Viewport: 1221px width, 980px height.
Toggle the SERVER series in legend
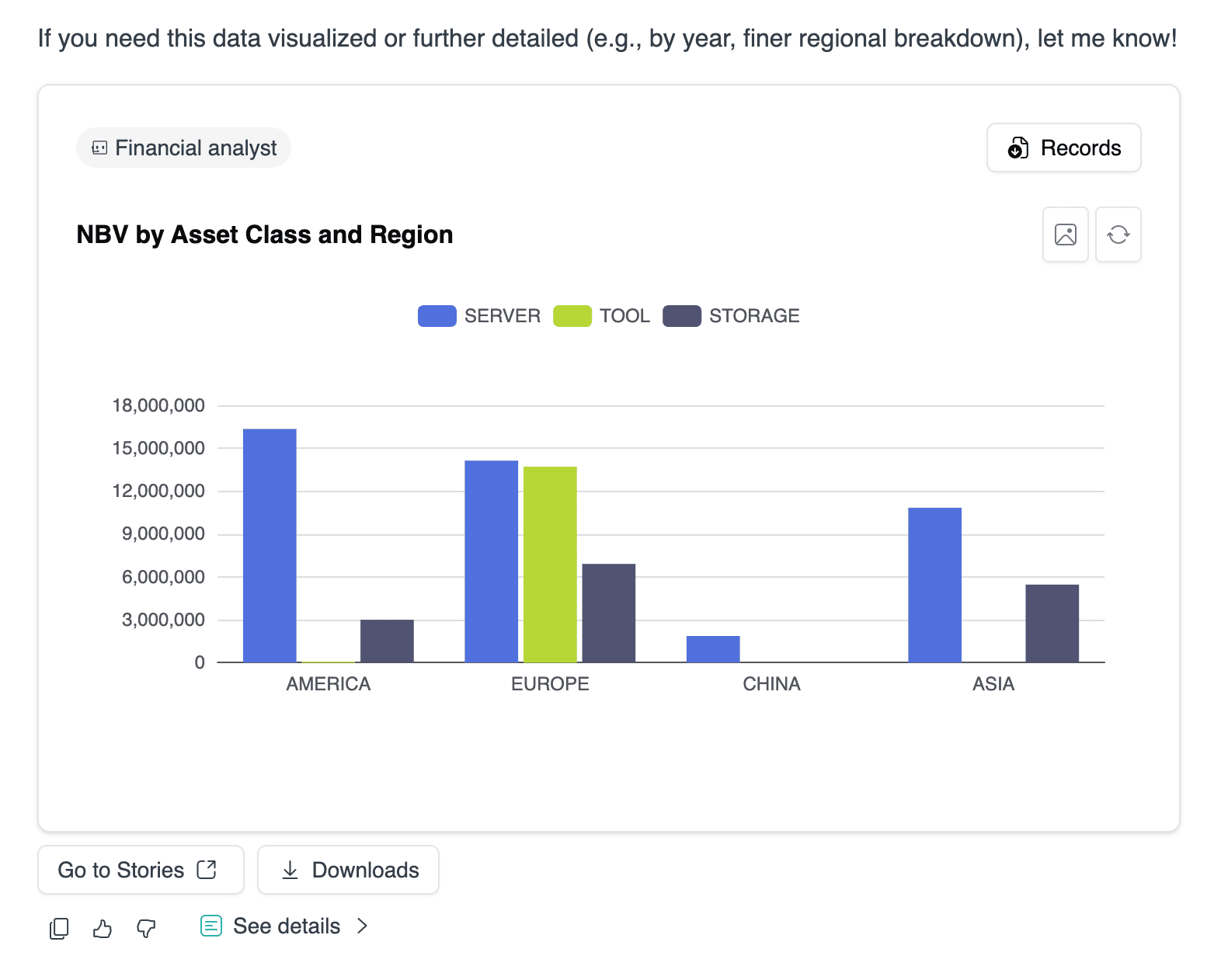point(501,316)
